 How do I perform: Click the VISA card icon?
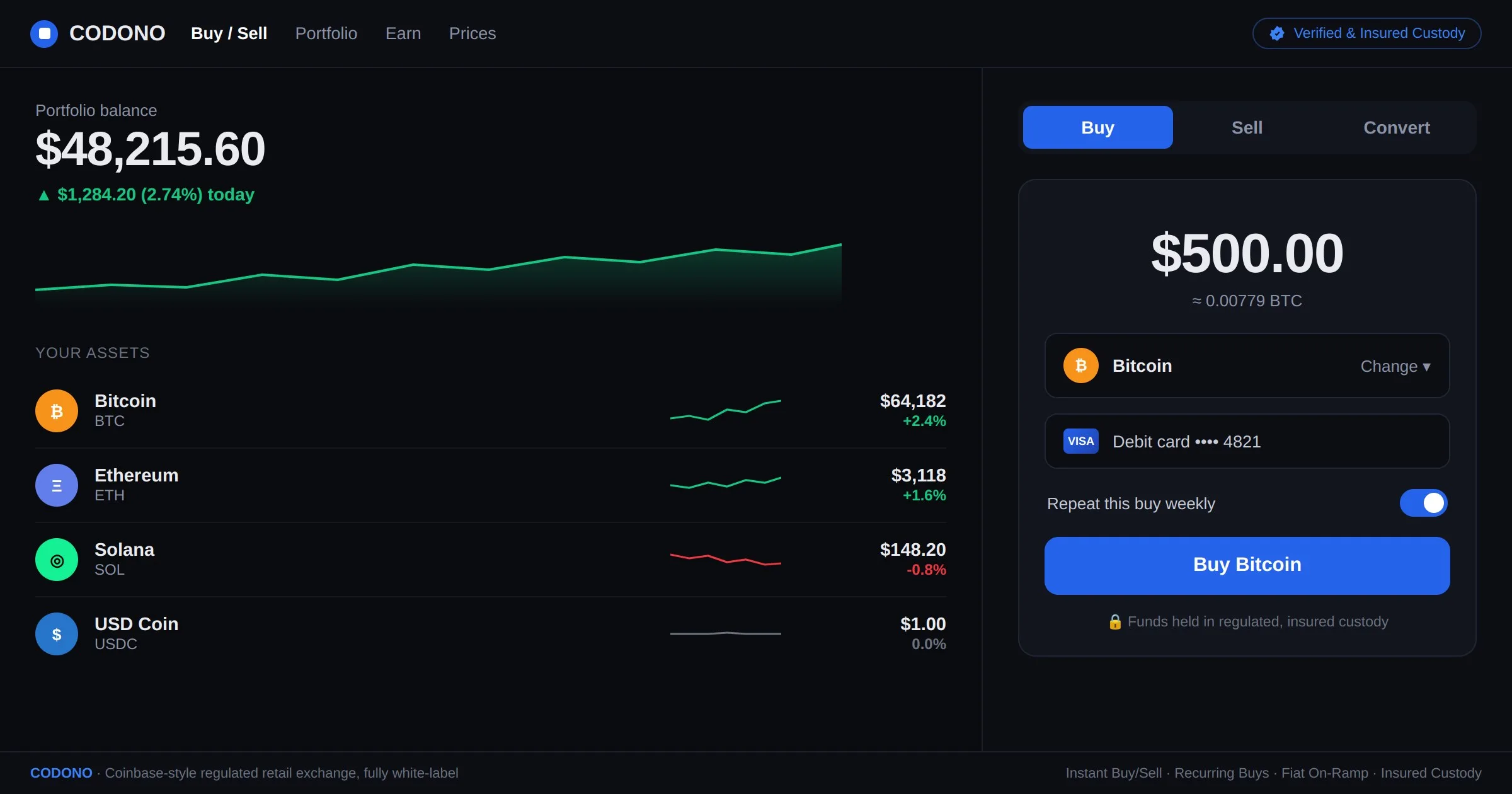point(1081,441)
